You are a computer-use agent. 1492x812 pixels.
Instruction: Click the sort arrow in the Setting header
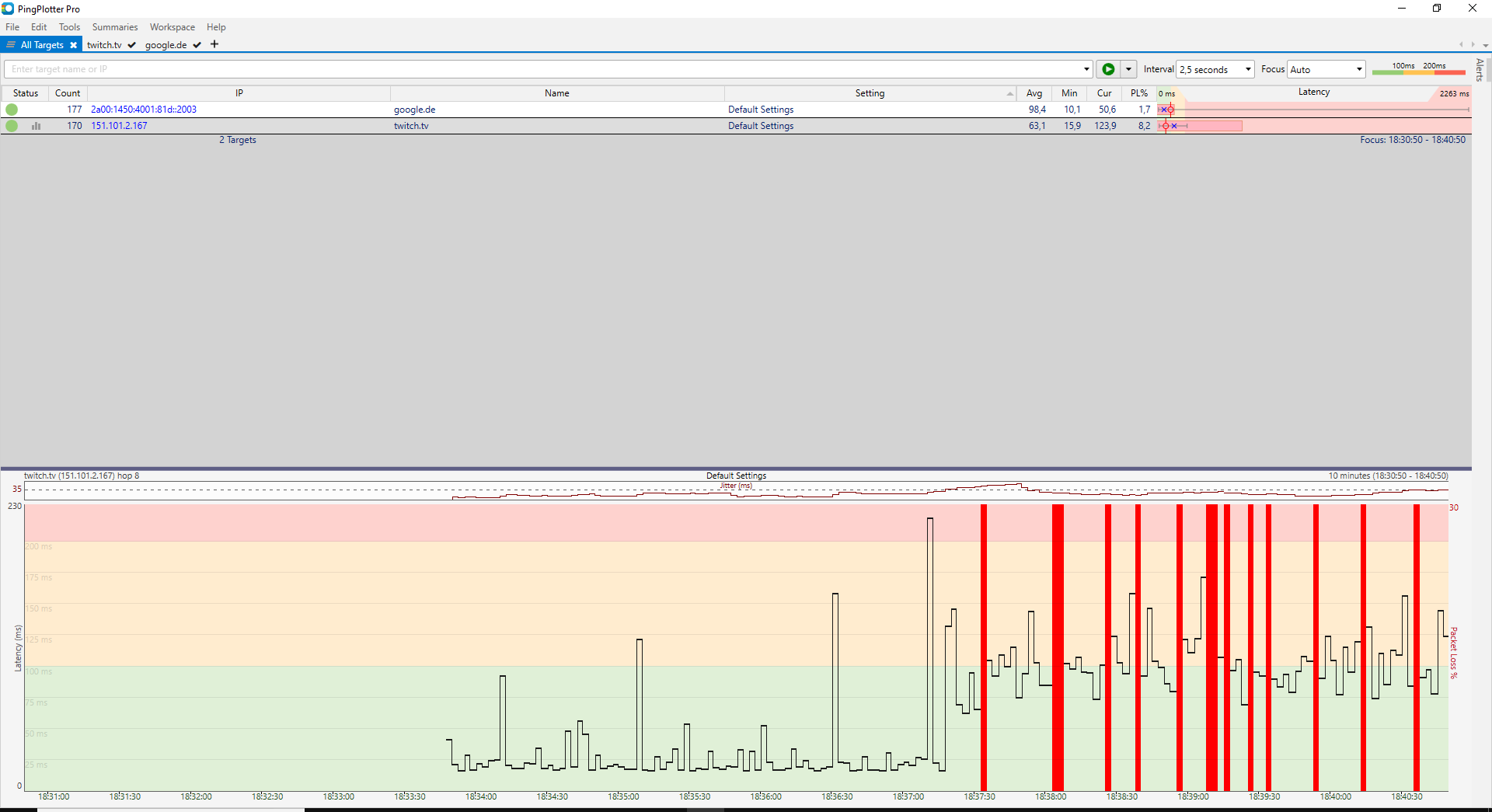click(1009, 94)
